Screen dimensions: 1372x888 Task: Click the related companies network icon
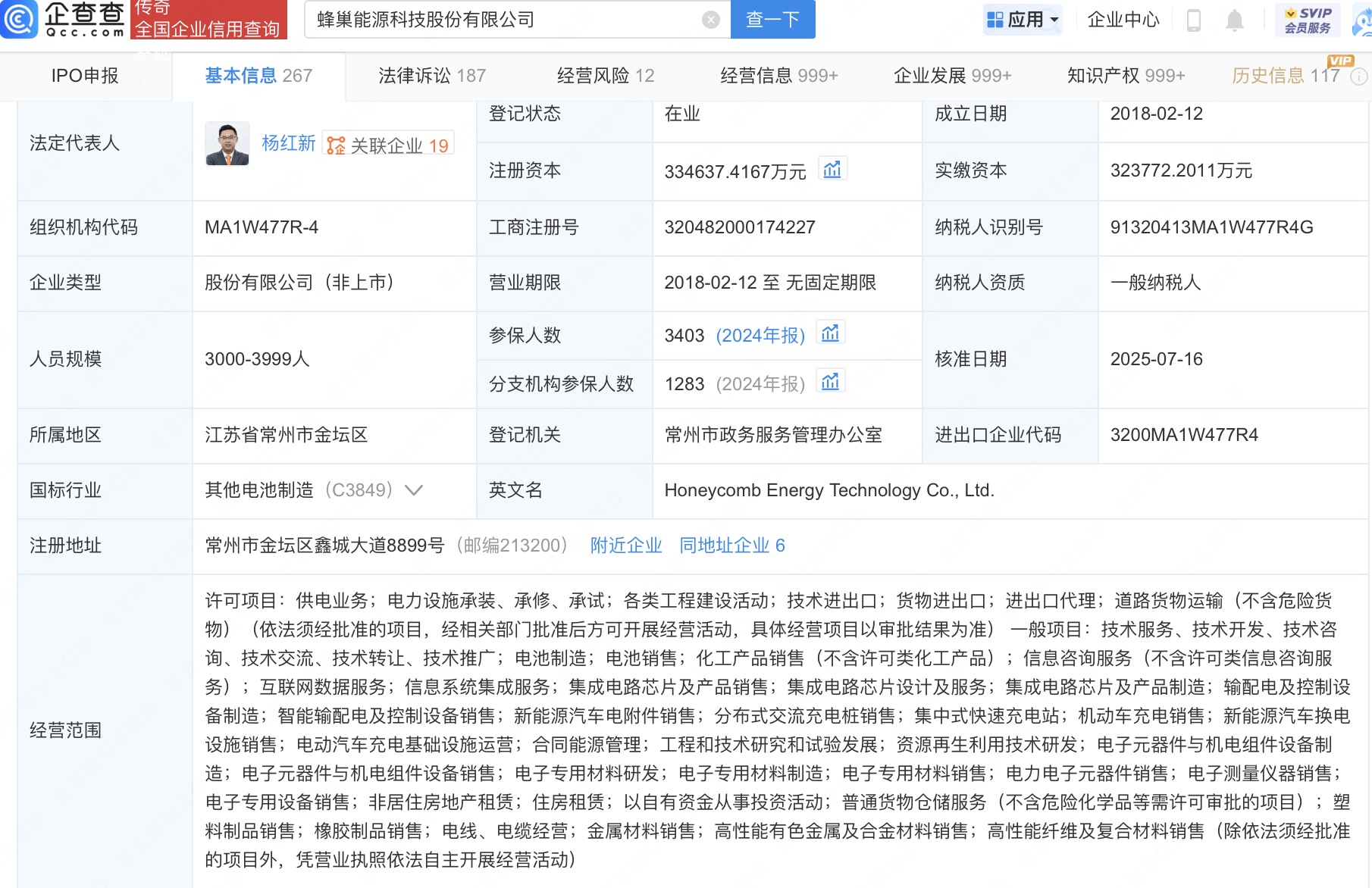[336, 145]
